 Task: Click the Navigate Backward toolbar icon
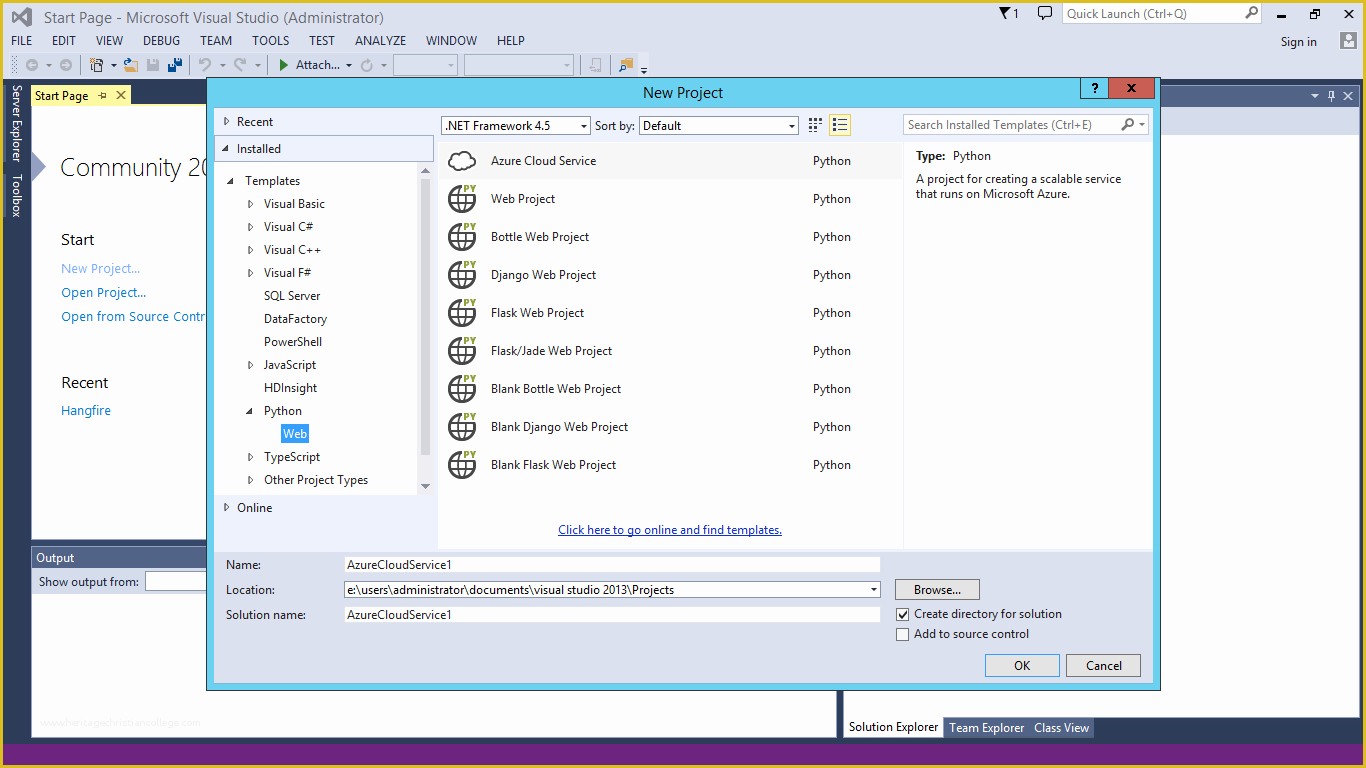32,65
